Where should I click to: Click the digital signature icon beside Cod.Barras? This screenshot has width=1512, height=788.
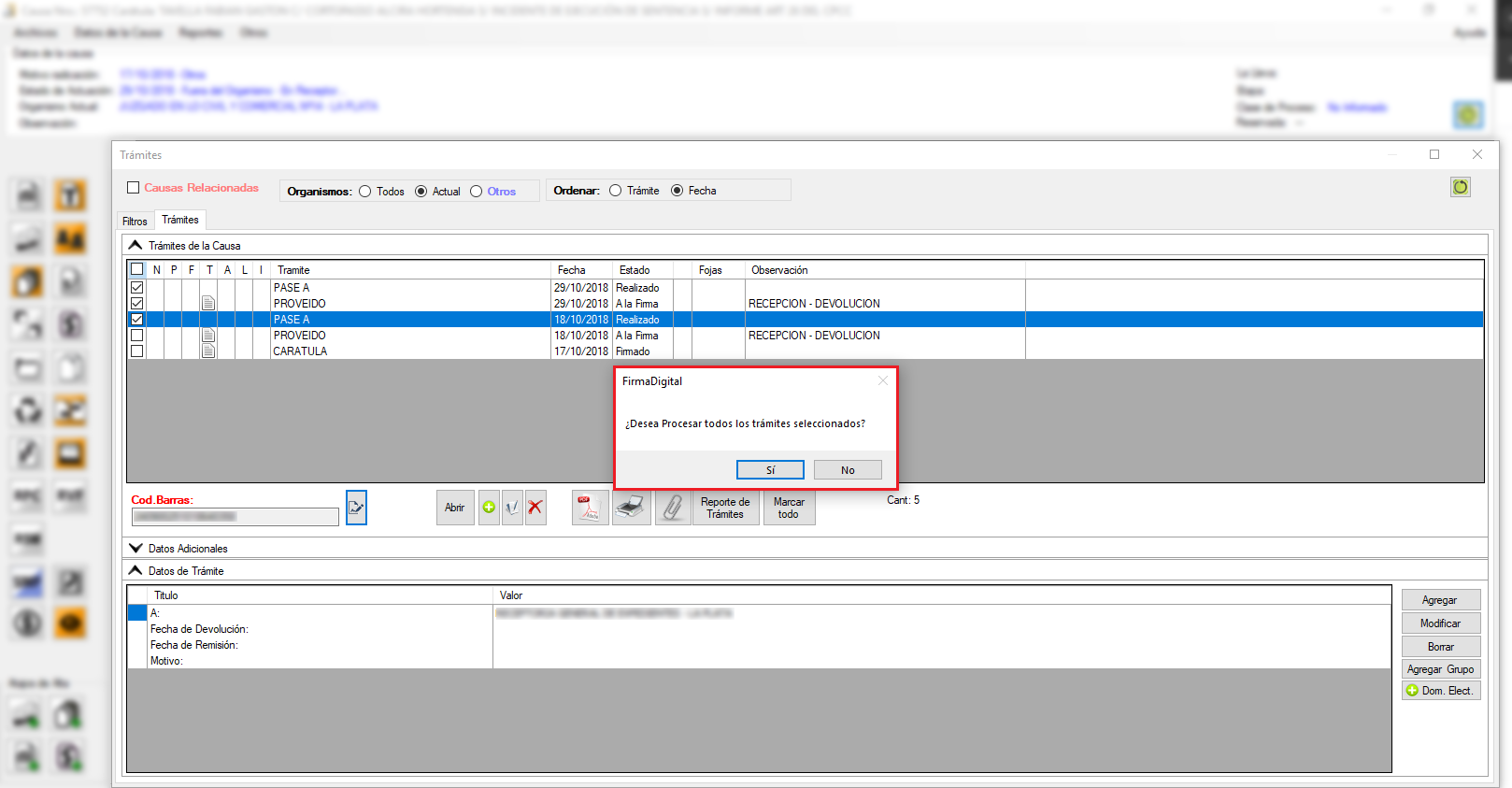click(x=356, y=508)
